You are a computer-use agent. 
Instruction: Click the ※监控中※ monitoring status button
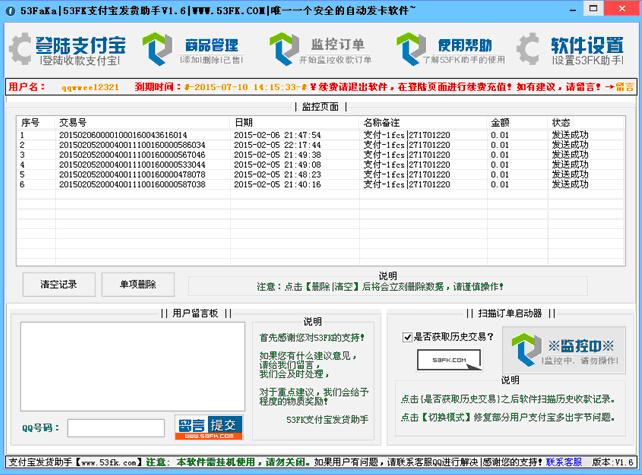[564, 350]
